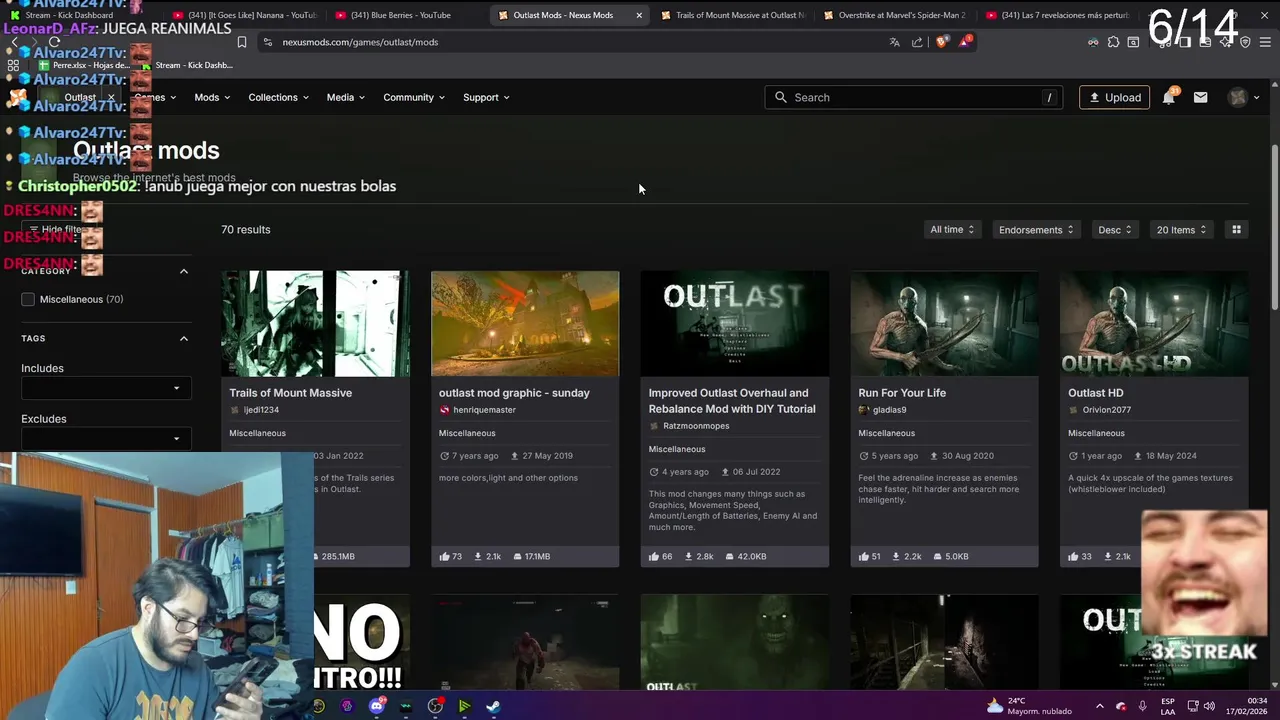1280x720 pixels.
Task: Switch to grid view layout icon
Action: [x=1236, y=229]
